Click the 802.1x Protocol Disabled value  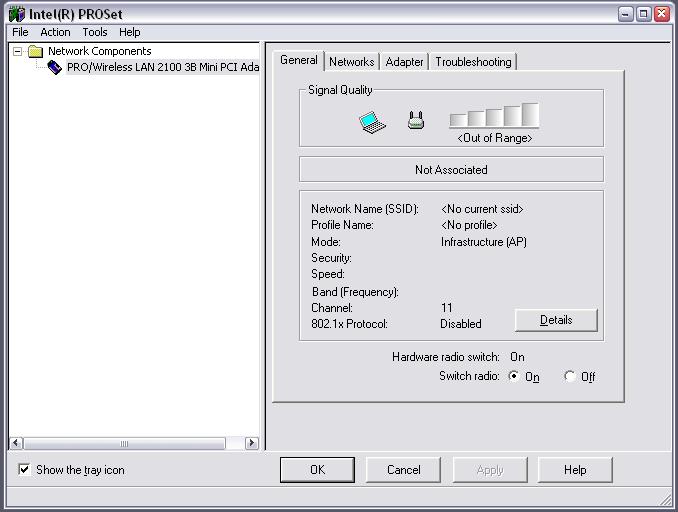[x=461, y=324]
